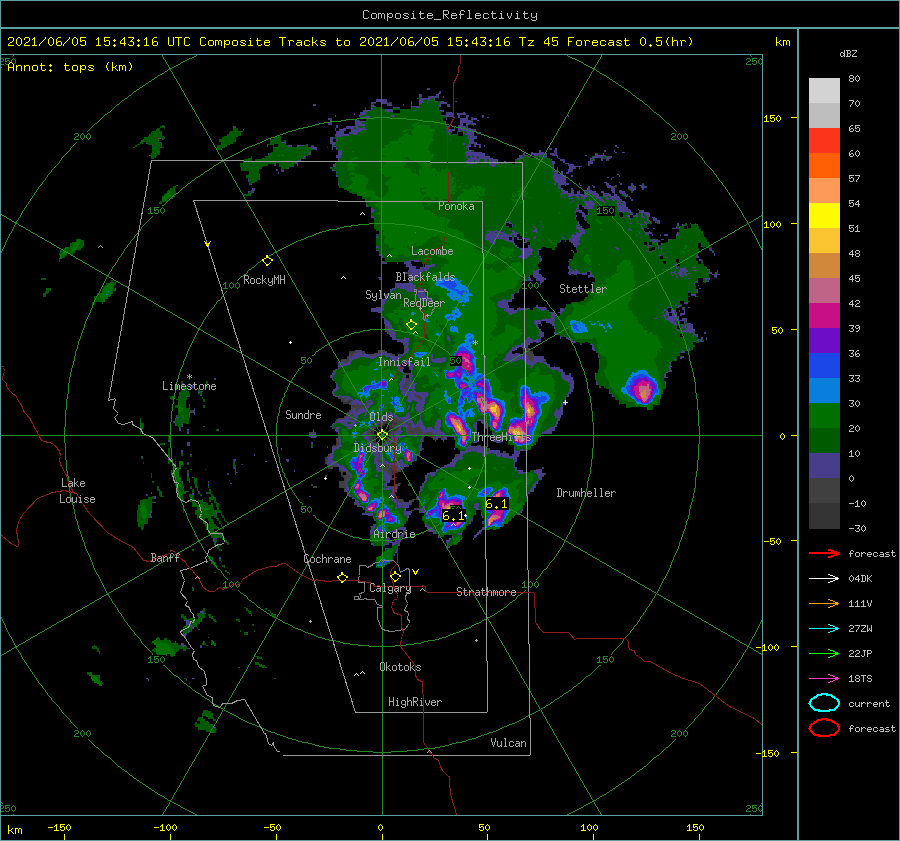Click the dBZ legend heading
Viewport: 900px width, 841px height.
tap(848, 54)
